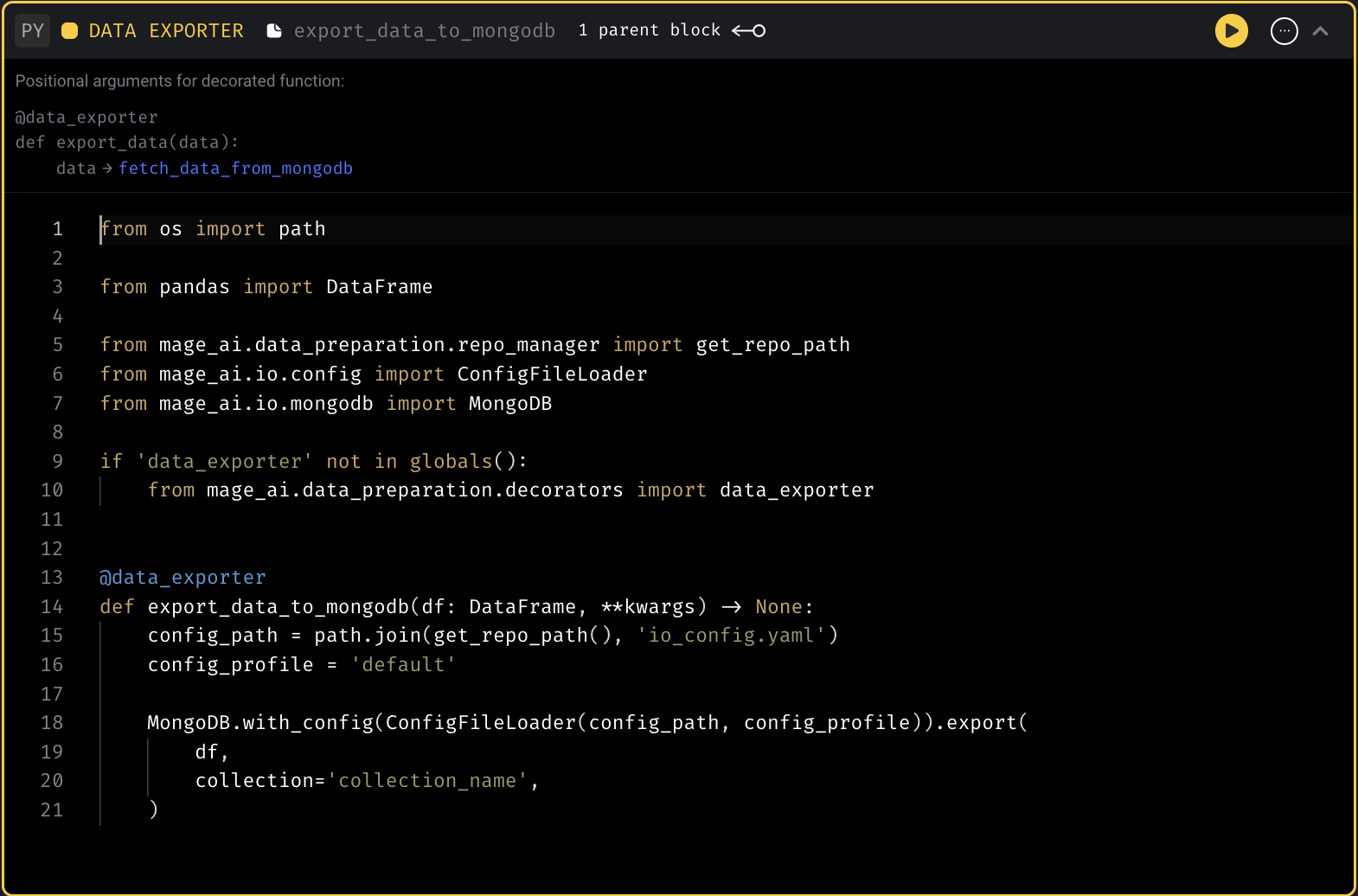Image resolution: width=1358 pixels, height=896 pixels.
Task: Run the block with the yellow play button
Action: pos(1232,31)
